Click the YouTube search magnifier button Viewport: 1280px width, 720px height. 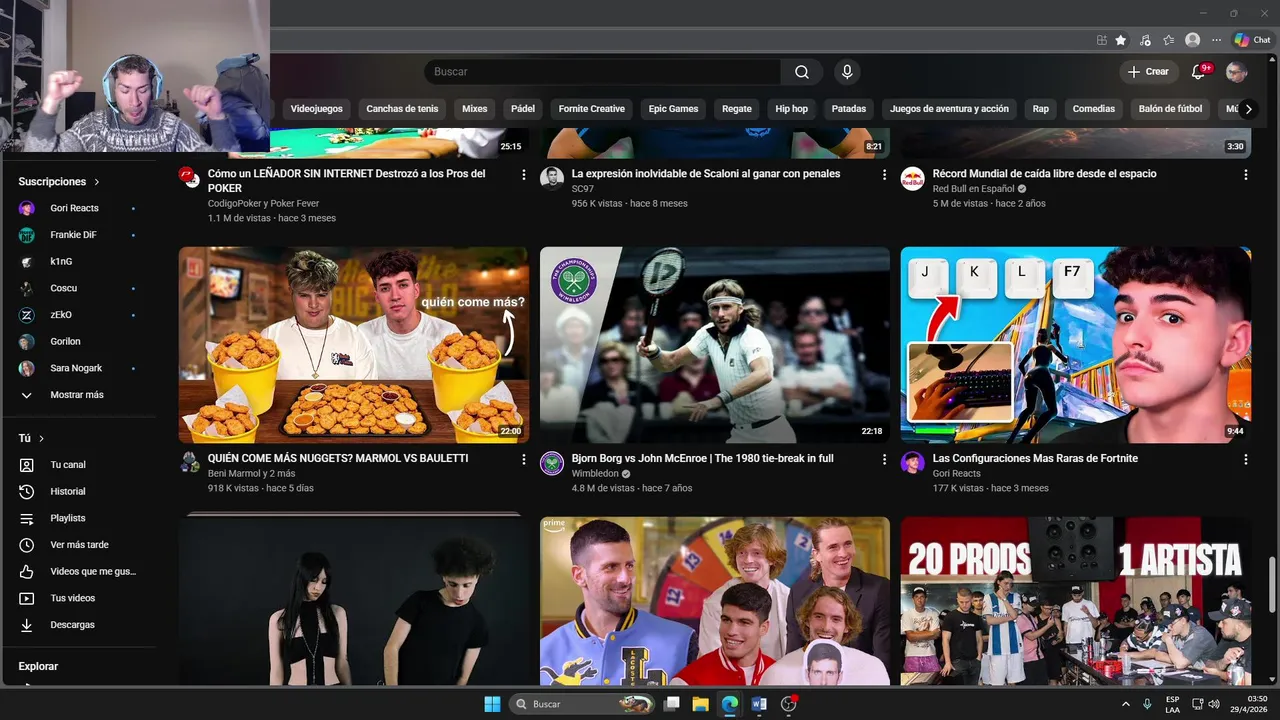coord(802,72)
